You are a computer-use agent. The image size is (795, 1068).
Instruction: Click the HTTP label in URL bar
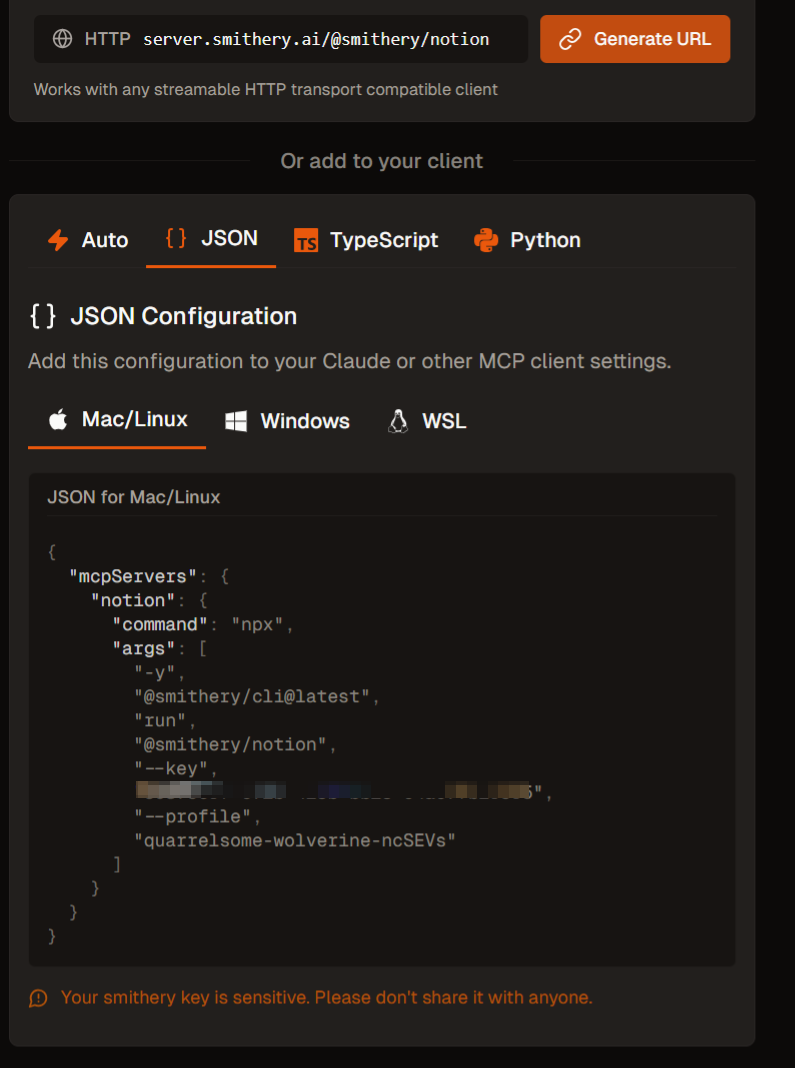point(108,39)
